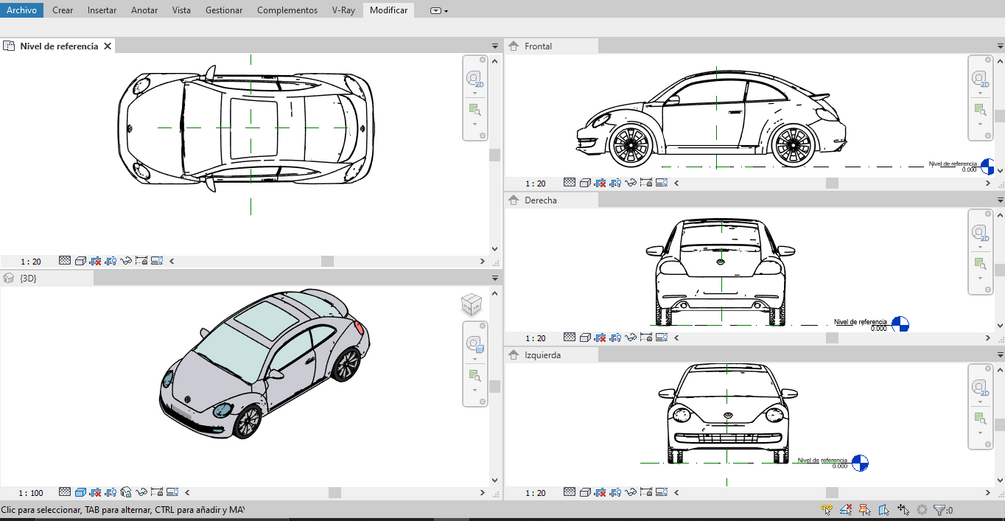Open view scale 1 : 100 in {3D} view

[31, 493]
